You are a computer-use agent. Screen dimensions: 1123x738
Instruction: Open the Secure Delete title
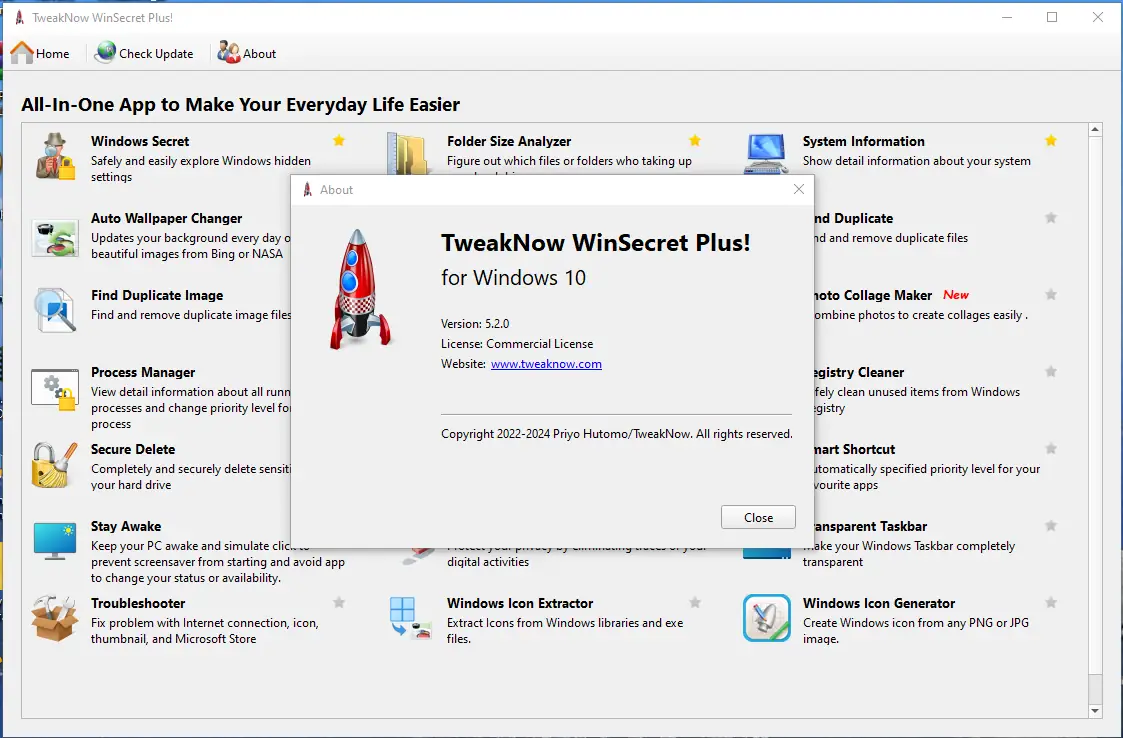133,449
